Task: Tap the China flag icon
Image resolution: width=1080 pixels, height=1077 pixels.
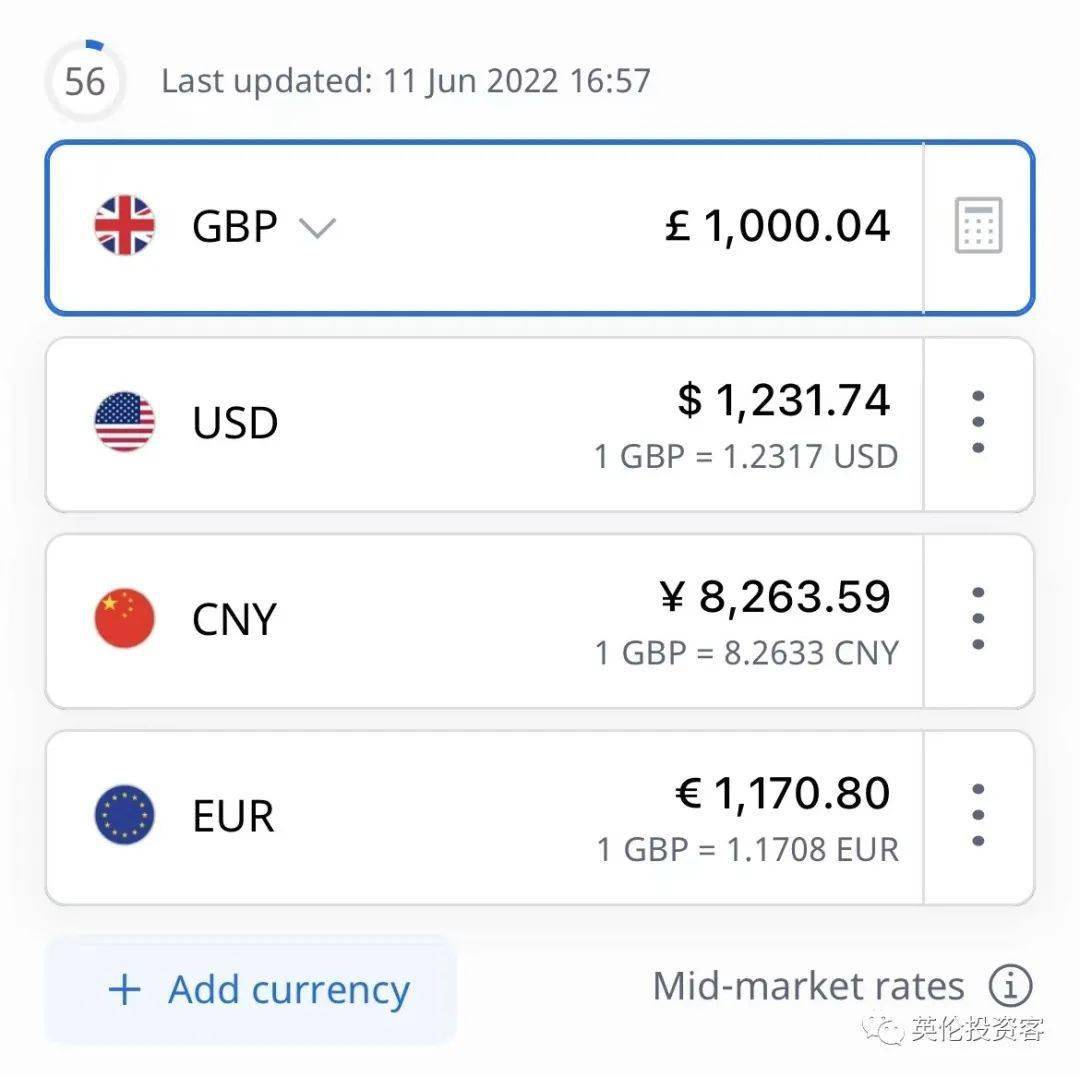Action: pyautogui.click(x=125, y=619)
